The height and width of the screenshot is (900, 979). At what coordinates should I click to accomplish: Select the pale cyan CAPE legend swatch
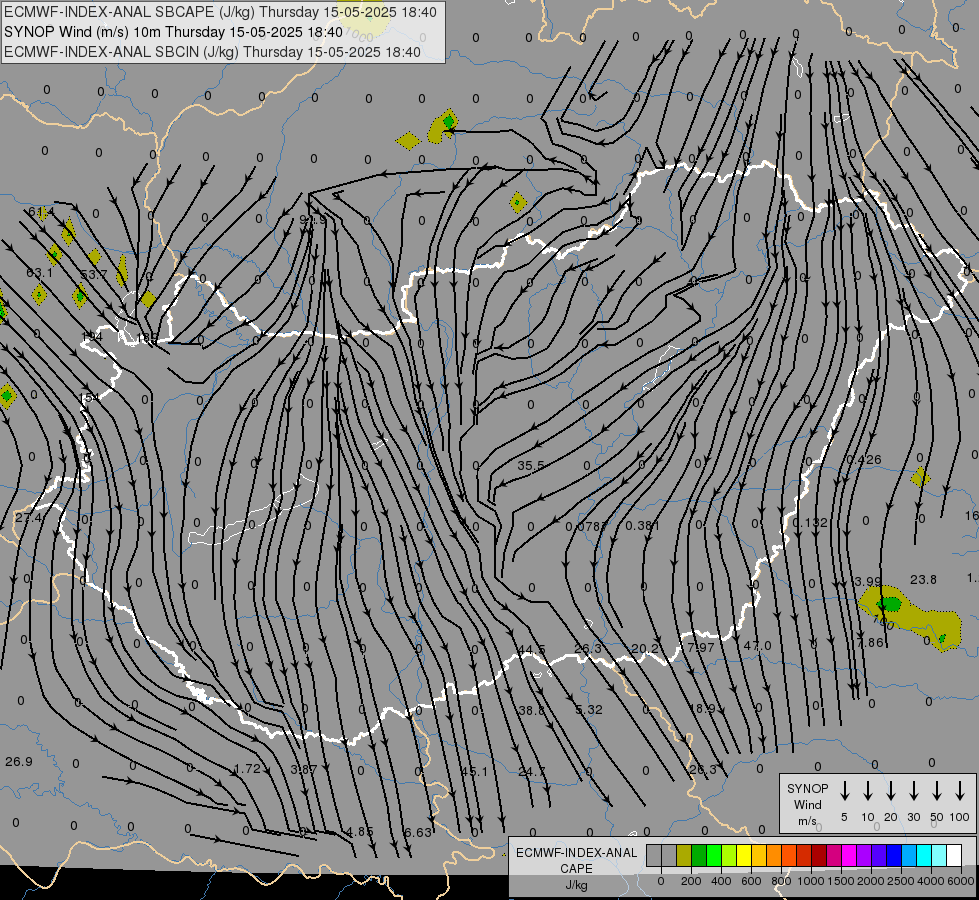tap(939, 856)
